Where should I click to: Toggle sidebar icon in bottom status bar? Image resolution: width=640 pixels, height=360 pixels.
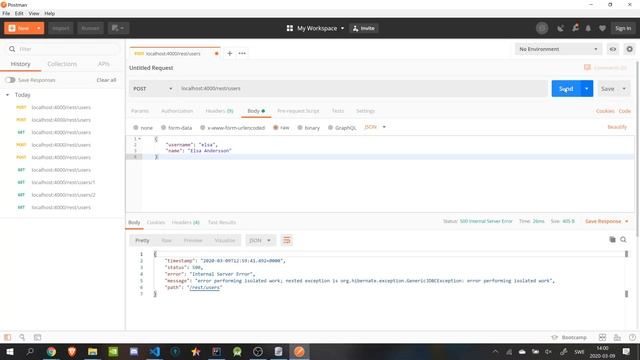[x=7, y=337]
